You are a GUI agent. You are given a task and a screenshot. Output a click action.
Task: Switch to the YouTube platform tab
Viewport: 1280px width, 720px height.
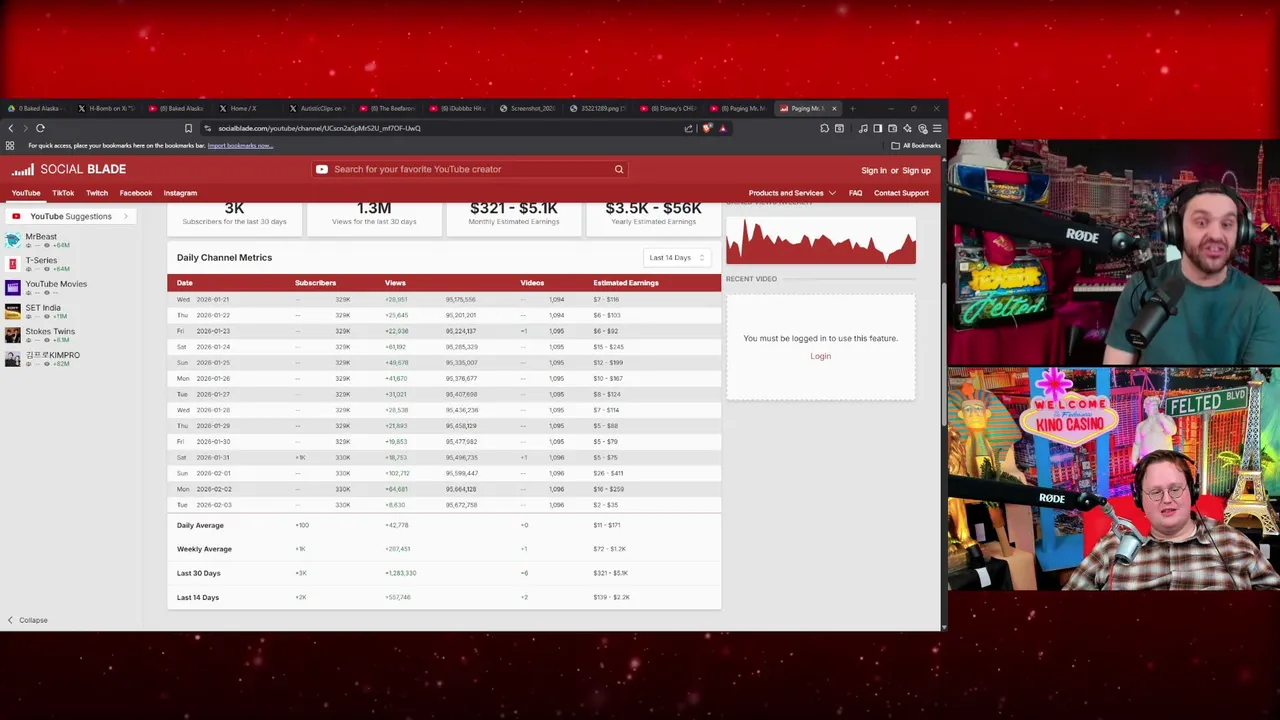pyautogui.click(x=26, y=193)
